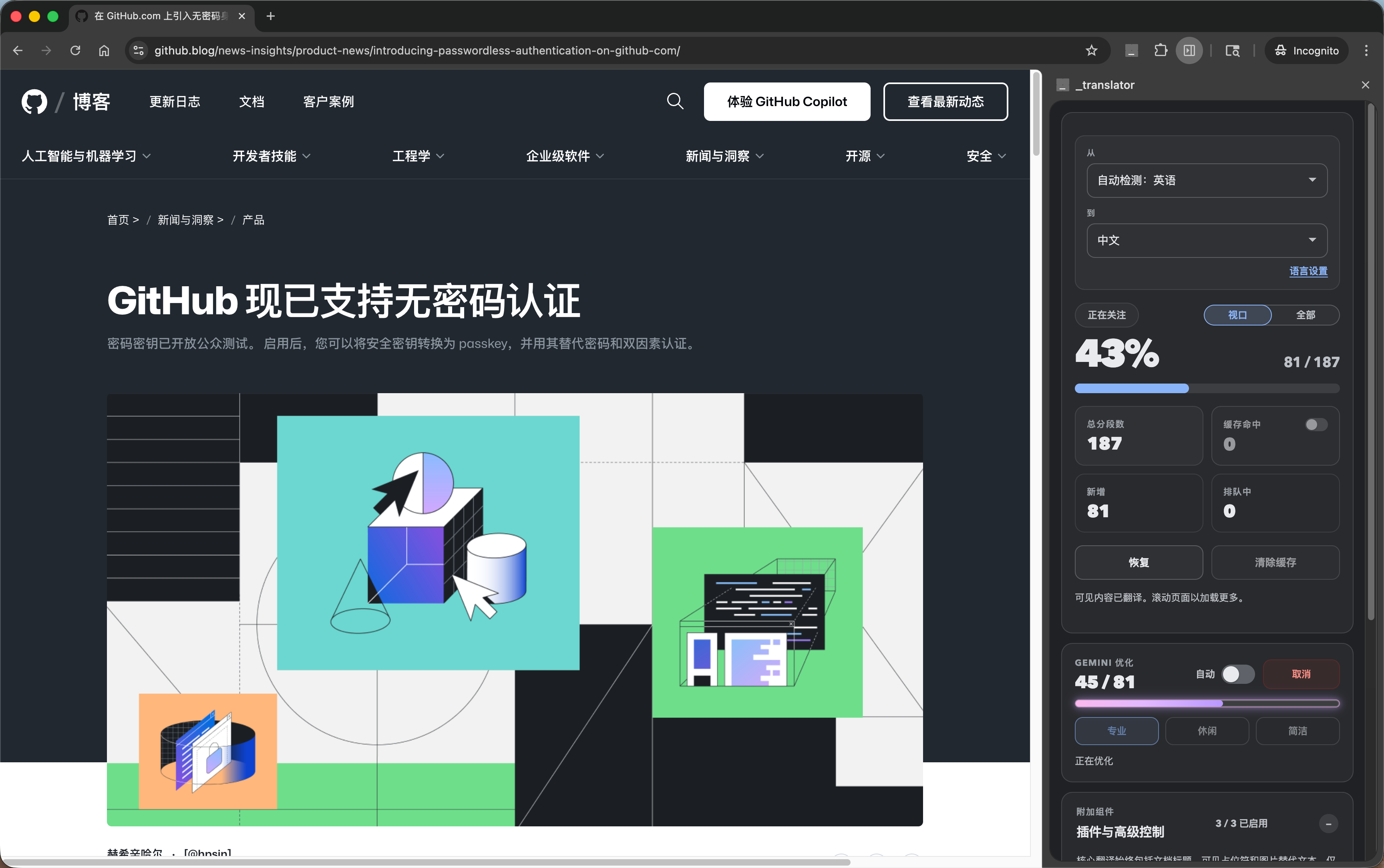Screen dimensions: 1384x868
Task: Select the 视口 scope option
Action: (1237, 315)
